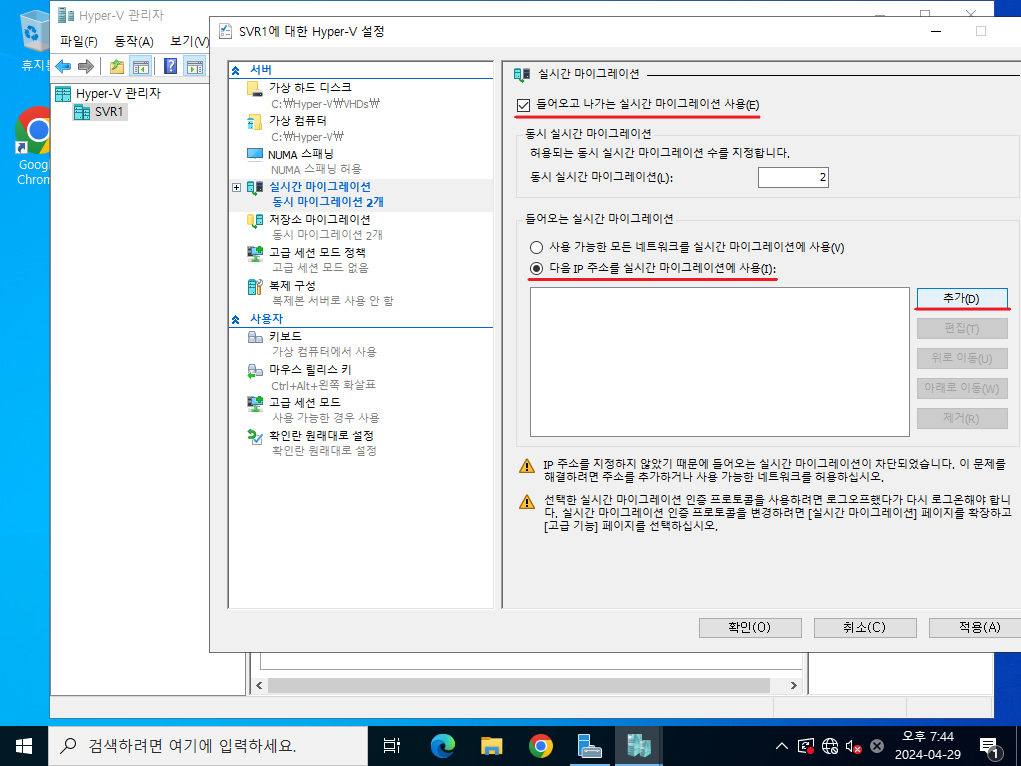Click the horizontal scrollbar right arrow
Viewport: 1021px width, 766px height.
[x=793, y=685]
